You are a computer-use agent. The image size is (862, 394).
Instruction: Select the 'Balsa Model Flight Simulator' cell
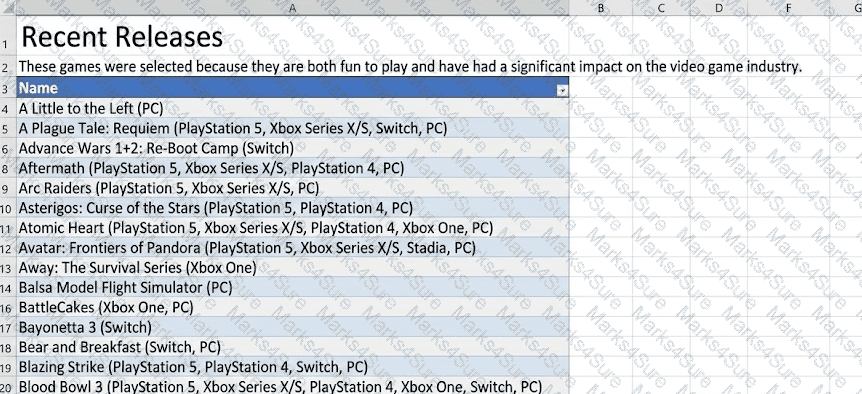292,287
